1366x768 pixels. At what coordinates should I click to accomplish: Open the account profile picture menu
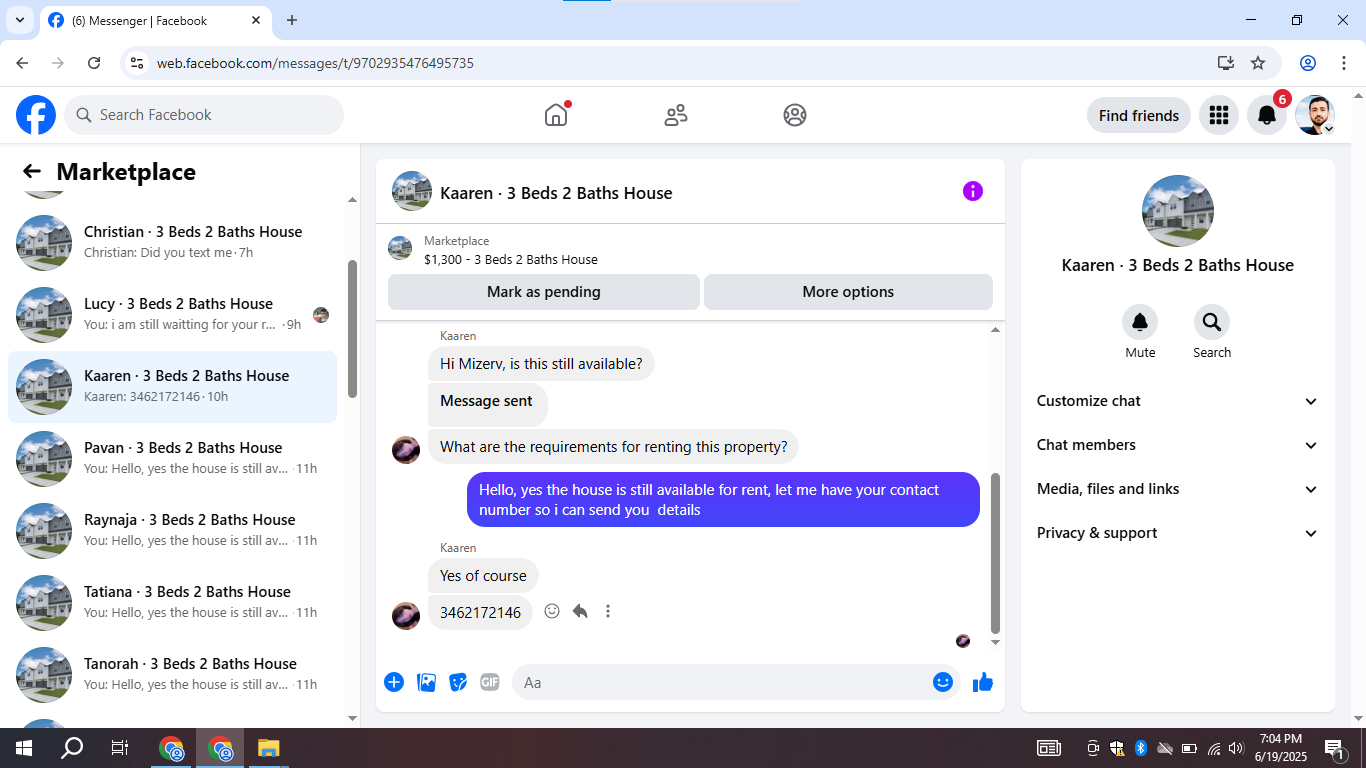point(1315,115)
